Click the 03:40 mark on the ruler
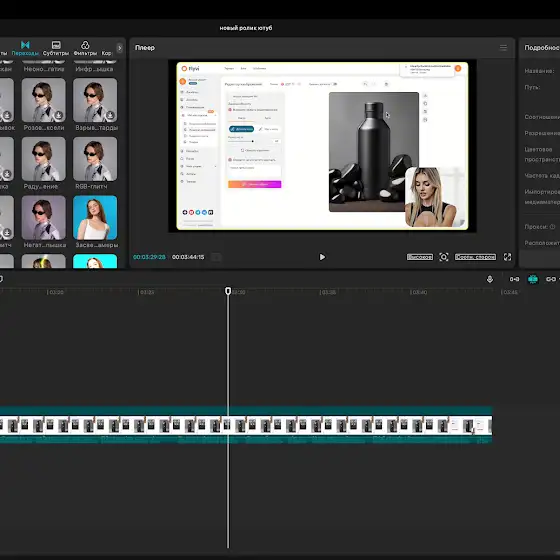The height and width of the screenshot is (560, 560). 418,292
